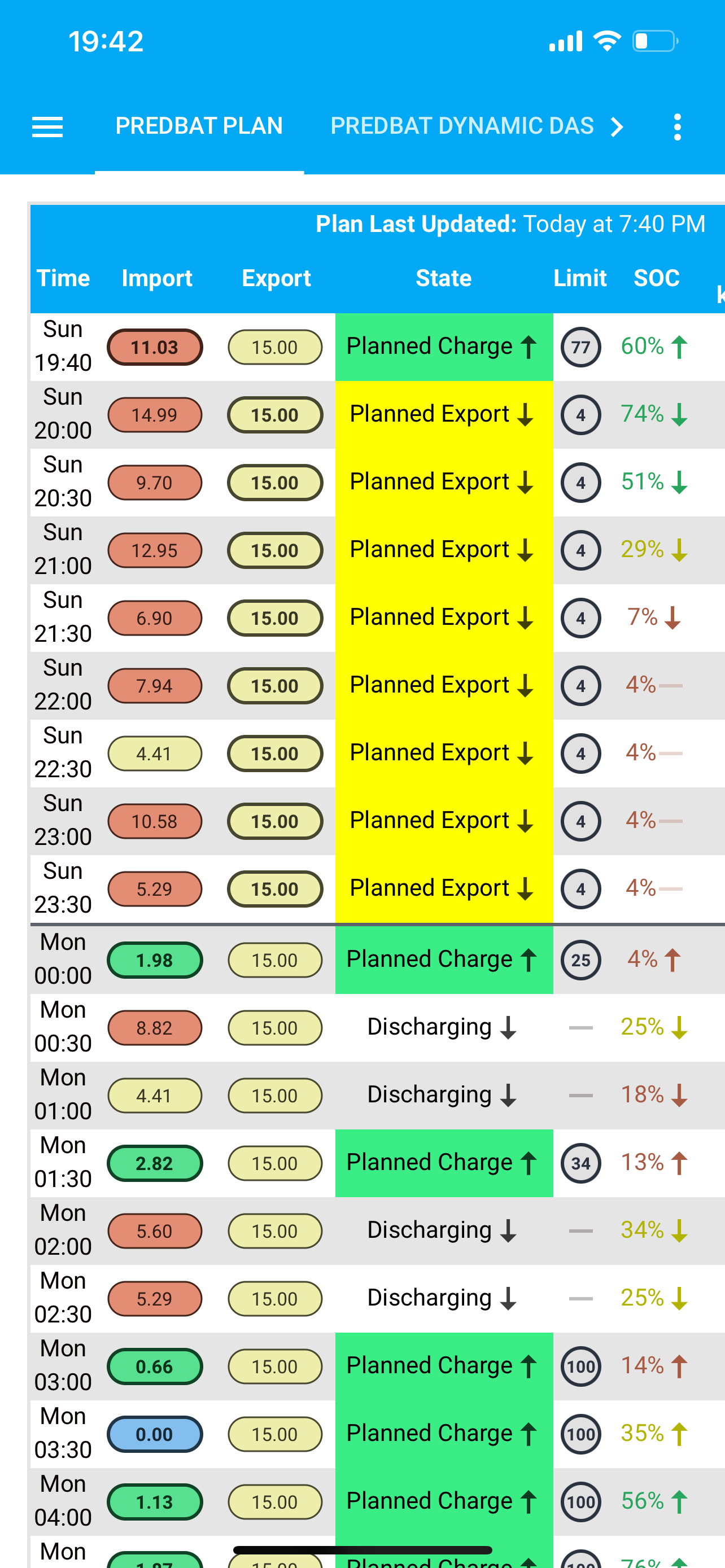Switch to the Predbat Dynamic Dashboard tab
Image resolution: width=725 pixels, height=1568 pixels.
pyautogui.click(x=461, y=126)
